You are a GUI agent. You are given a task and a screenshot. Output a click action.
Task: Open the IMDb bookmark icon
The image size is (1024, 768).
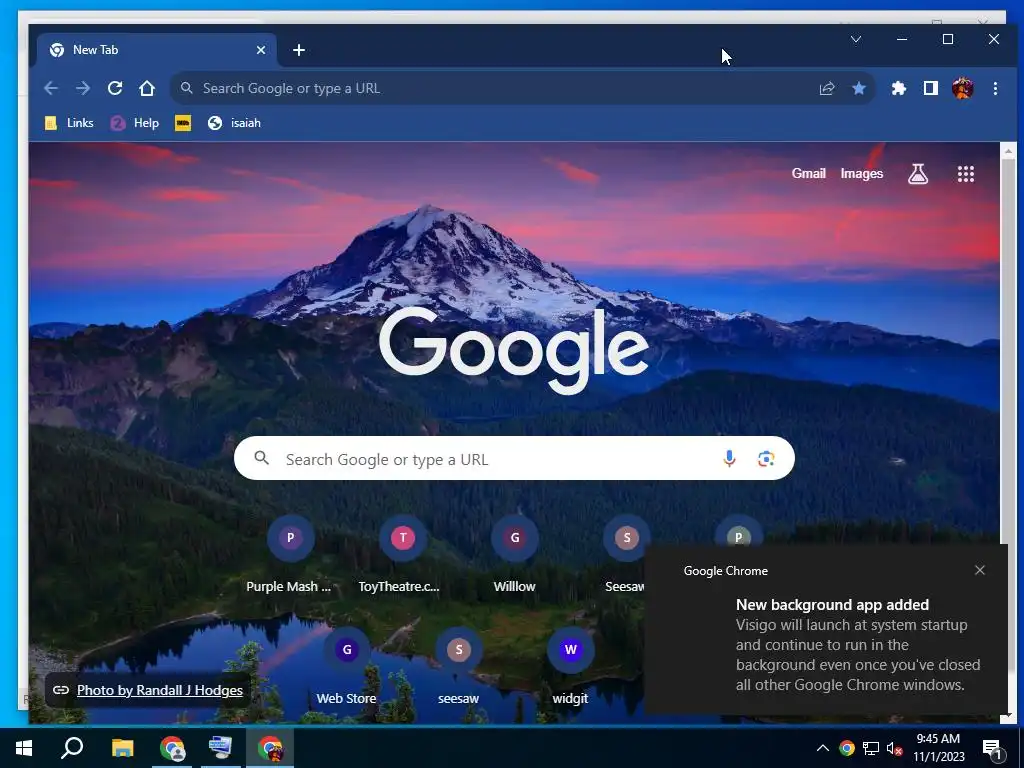(x=183, y=123)
